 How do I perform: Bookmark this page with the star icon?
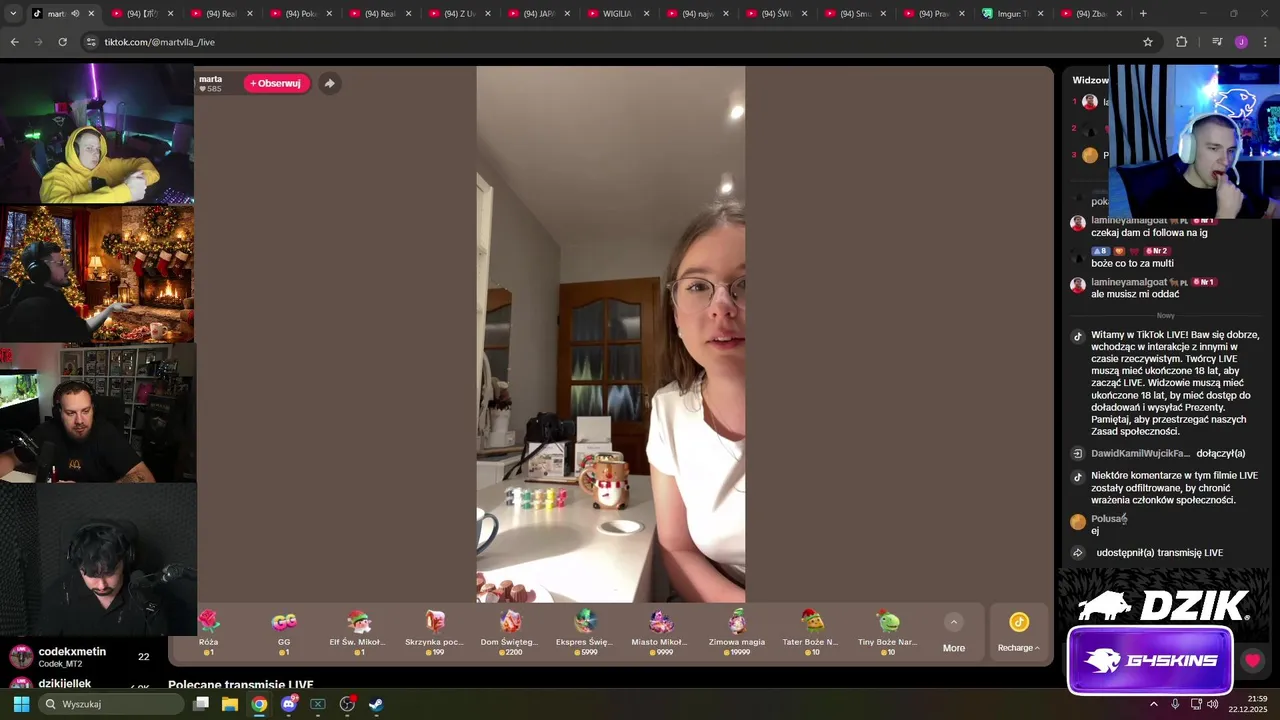[1148, 42]
